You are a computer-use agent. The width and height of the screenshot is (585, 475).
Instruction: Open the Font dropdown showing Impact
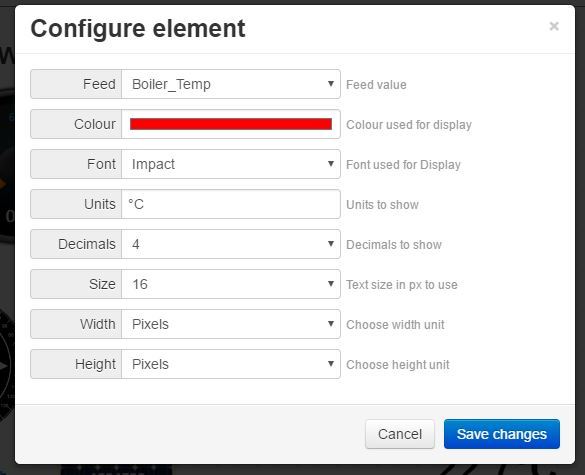pos(231,164)
